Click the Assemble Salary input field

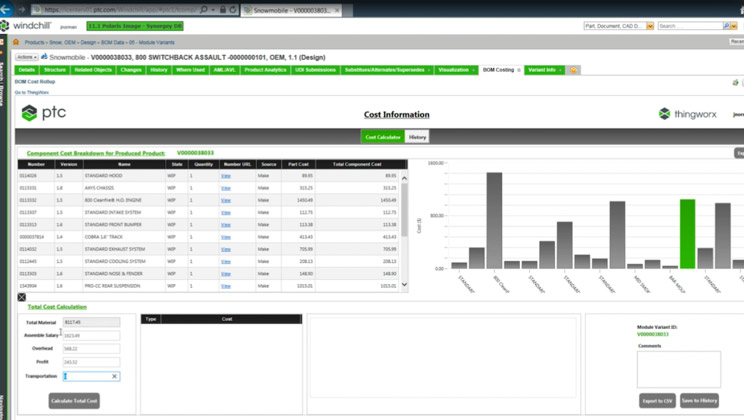(91, 336)
